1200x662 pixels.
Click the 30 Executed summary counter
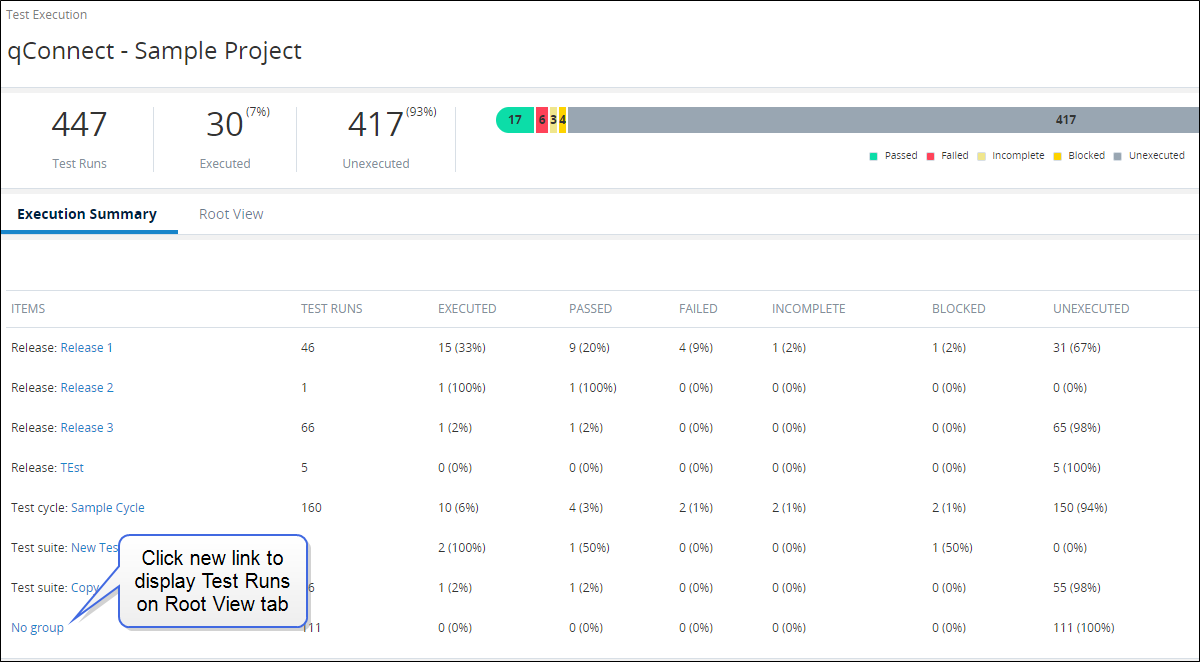click(x=225, y=126)
